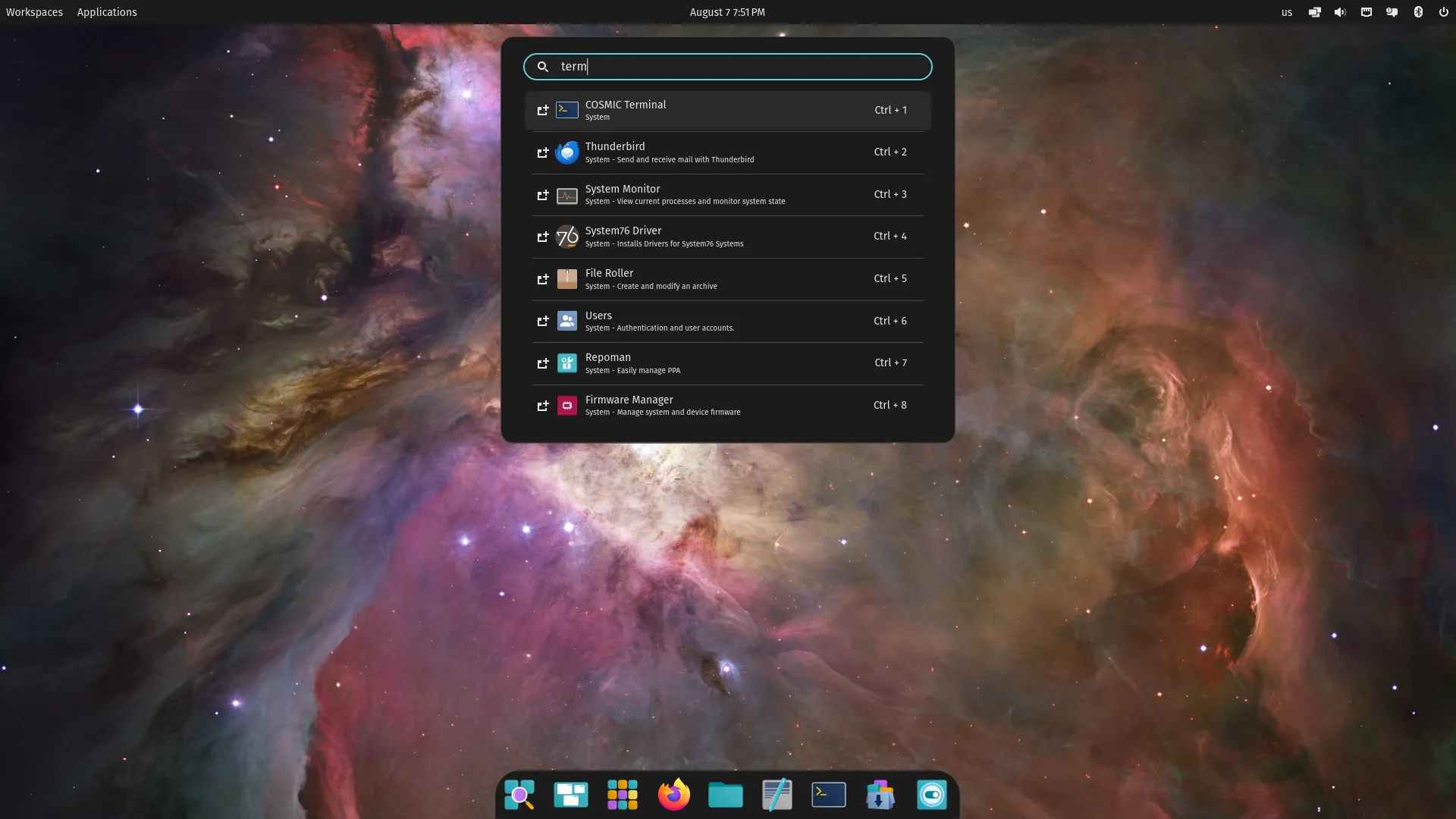Viewport: 1456px width, 819px height.
Task: Open the volume control in the top panel
Action: (x=1341, y=12)
